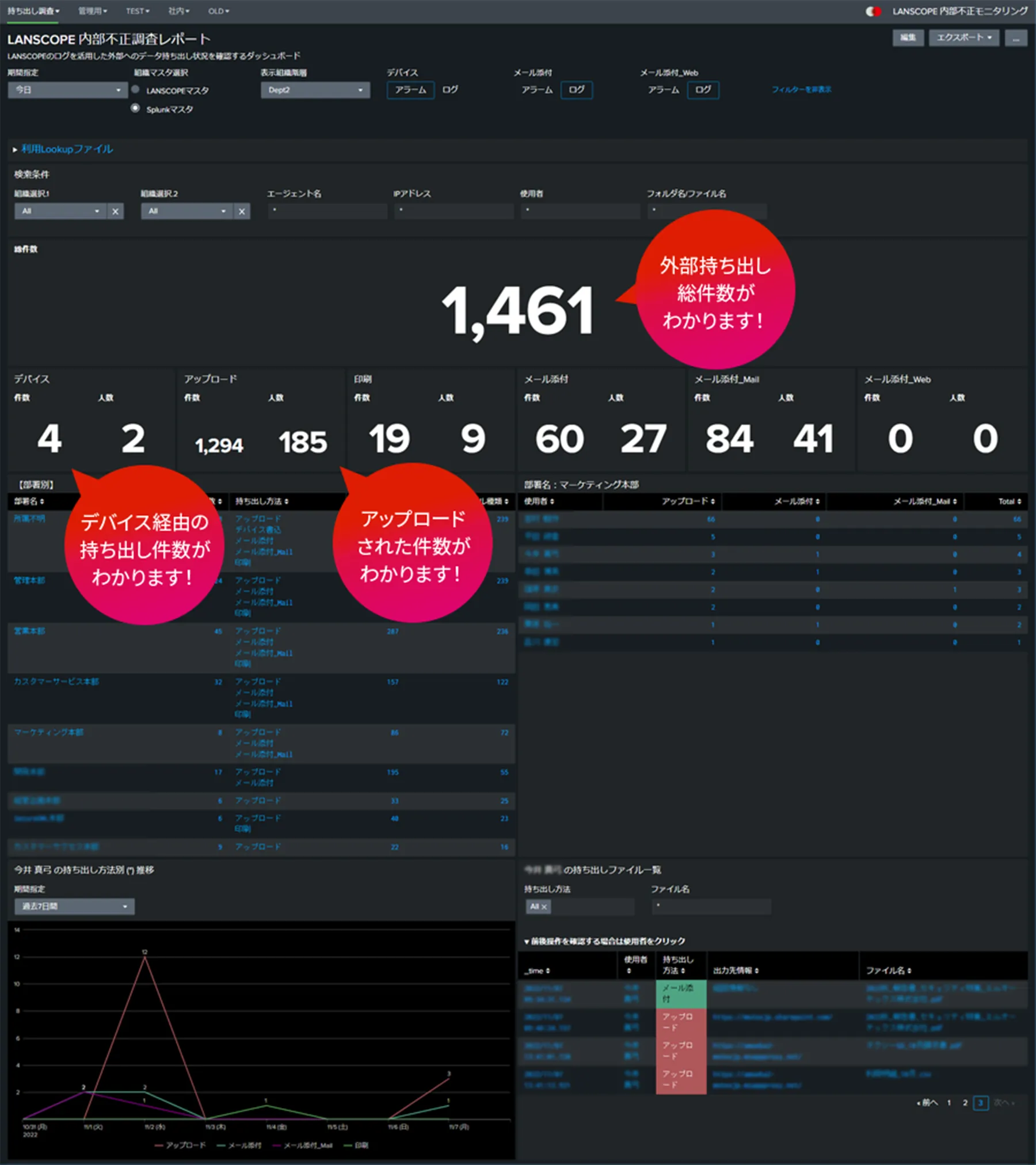Image resolution: width=1036 pixels, height=1165 pixels.
Task: Toggle メール添付_Mail series in chart legend
Action: (x=303, y=1145)
